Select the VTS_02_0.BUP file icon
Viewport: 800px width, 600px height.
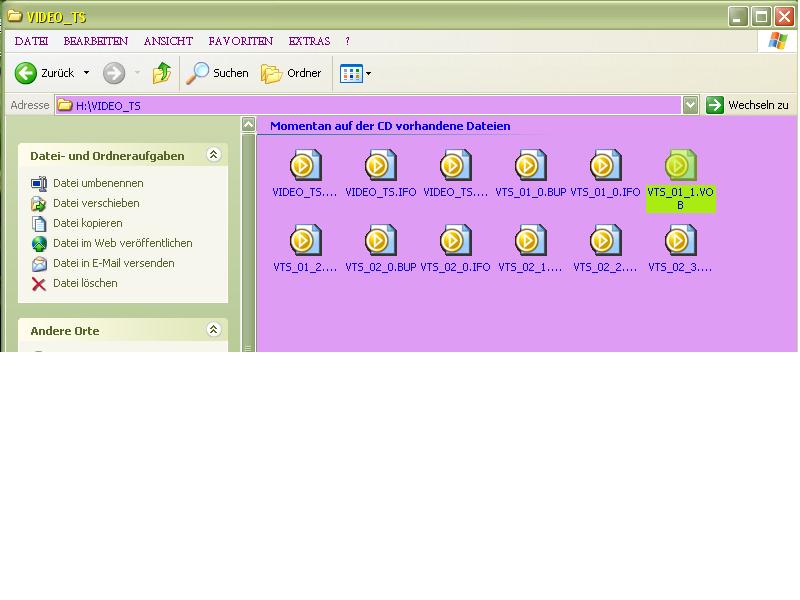(380, 240)
